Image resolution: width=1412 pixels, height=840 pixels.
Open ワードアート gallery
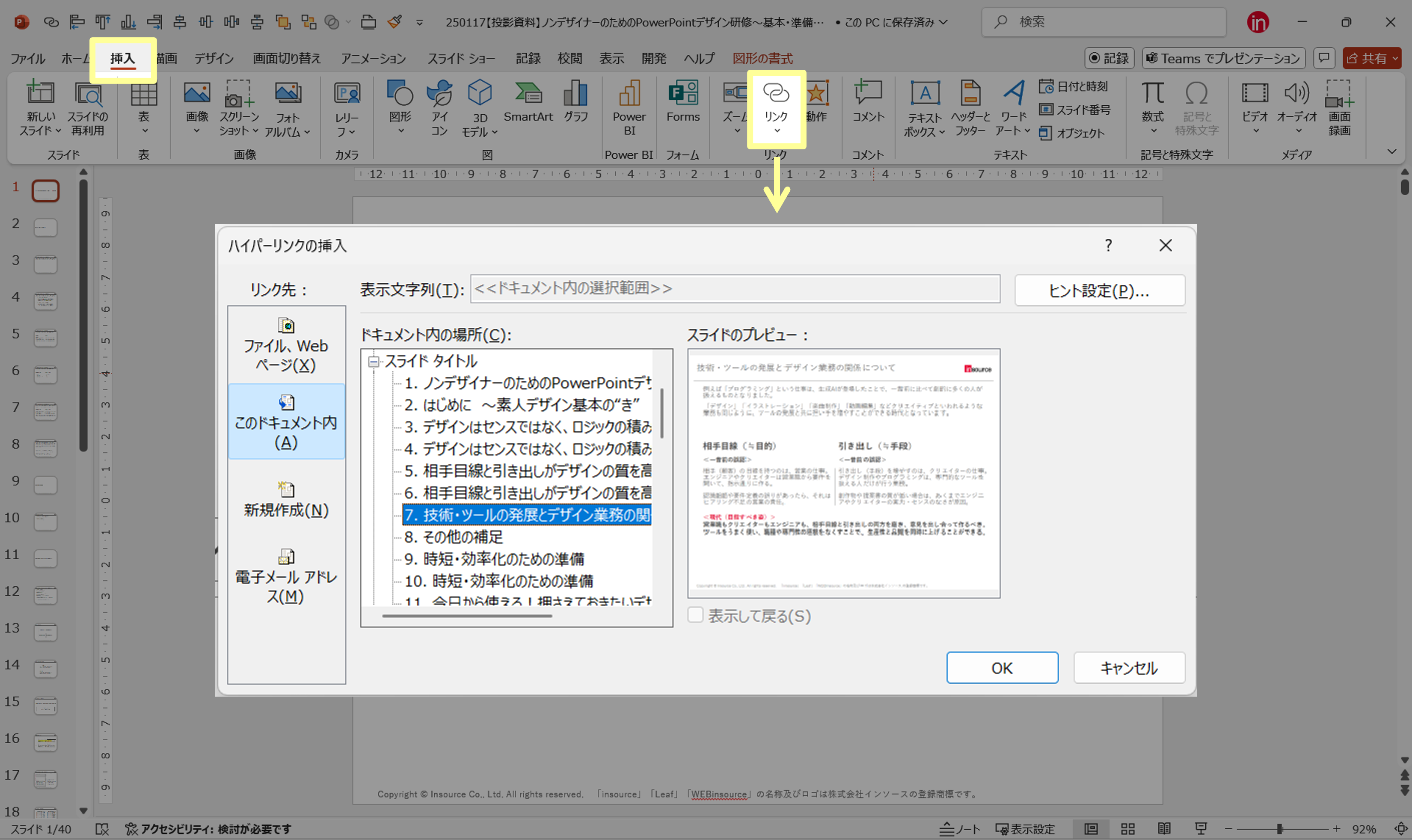click(x=1013, y=108)
